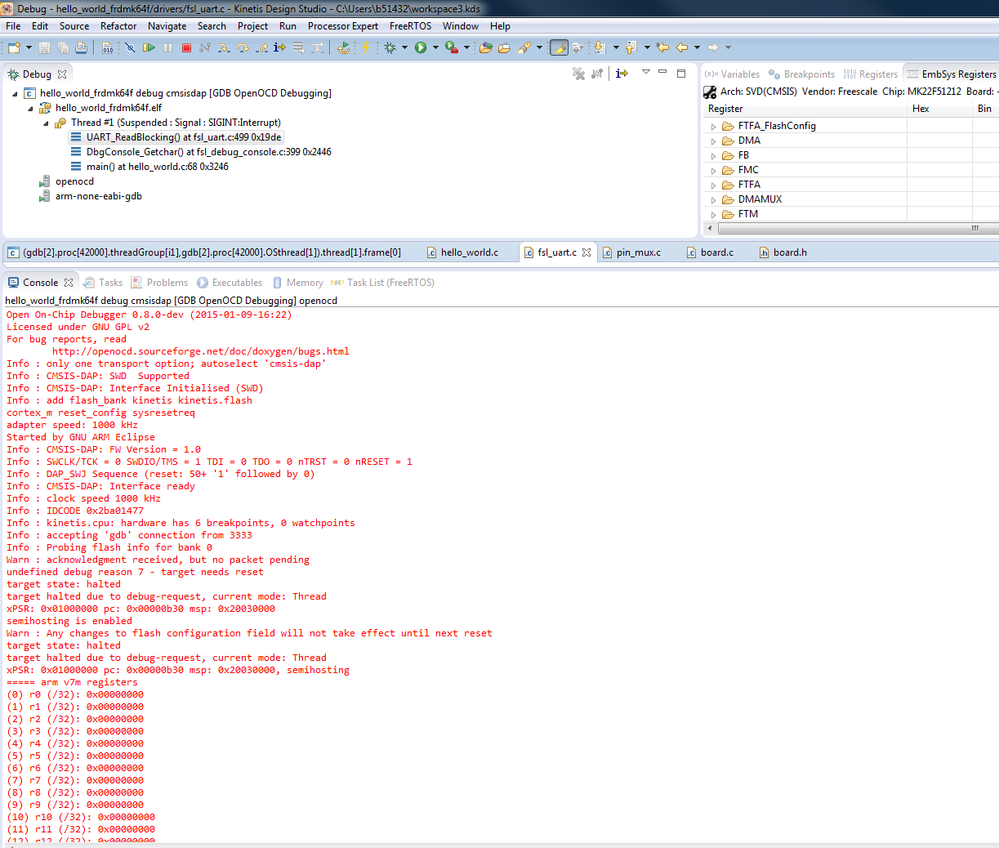
Task: Jump to Last Edit Location icon
Action: coord(663,48)
